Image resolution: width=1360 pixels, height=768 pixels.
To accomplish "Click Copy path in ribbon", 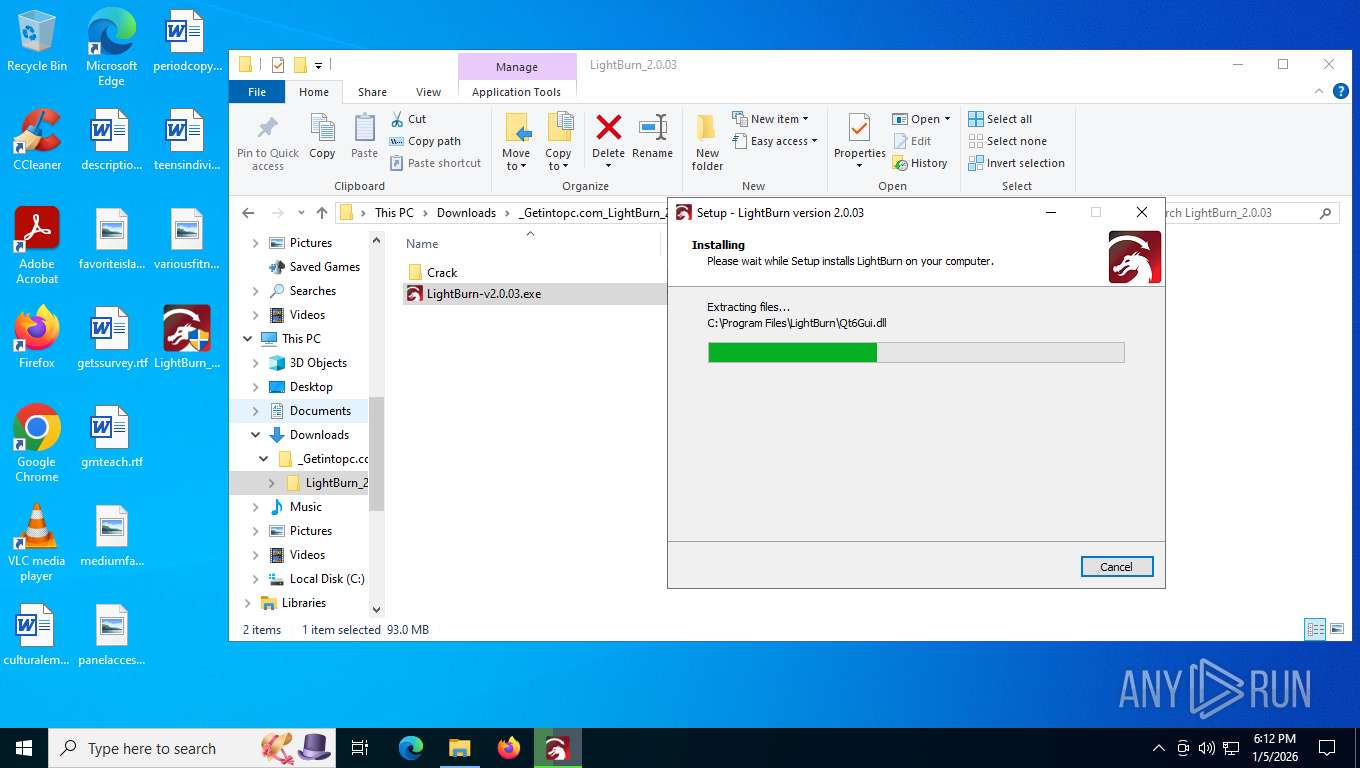I will pyautogui.click(x=425, y=141).
